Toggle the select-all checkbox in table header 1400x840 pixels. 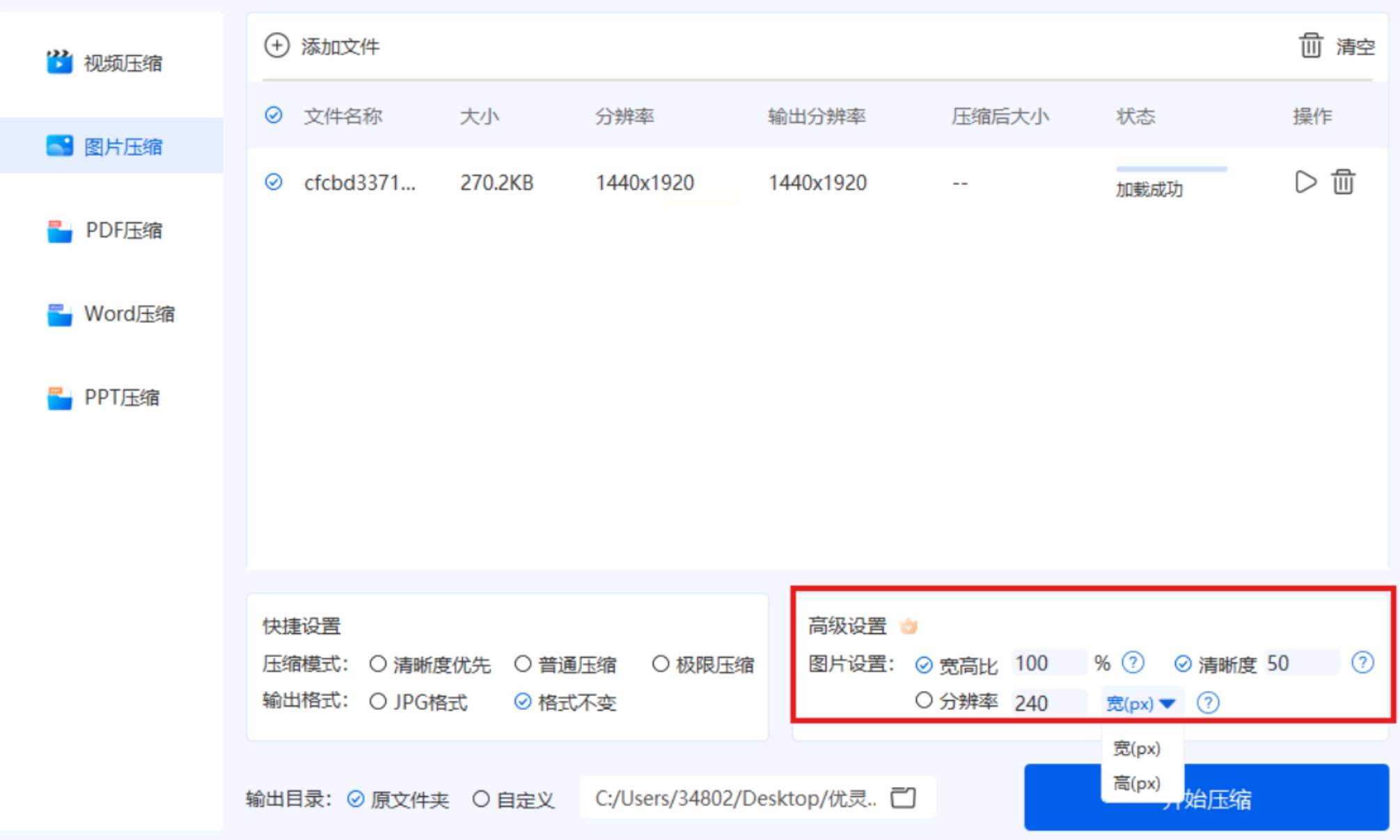pyautogui.click(x=274, y=116)
